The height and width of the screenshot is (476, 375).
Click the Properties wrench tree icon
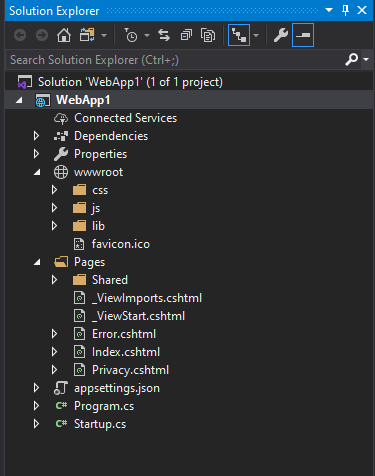pyautogui.click(x=61, y=154)
